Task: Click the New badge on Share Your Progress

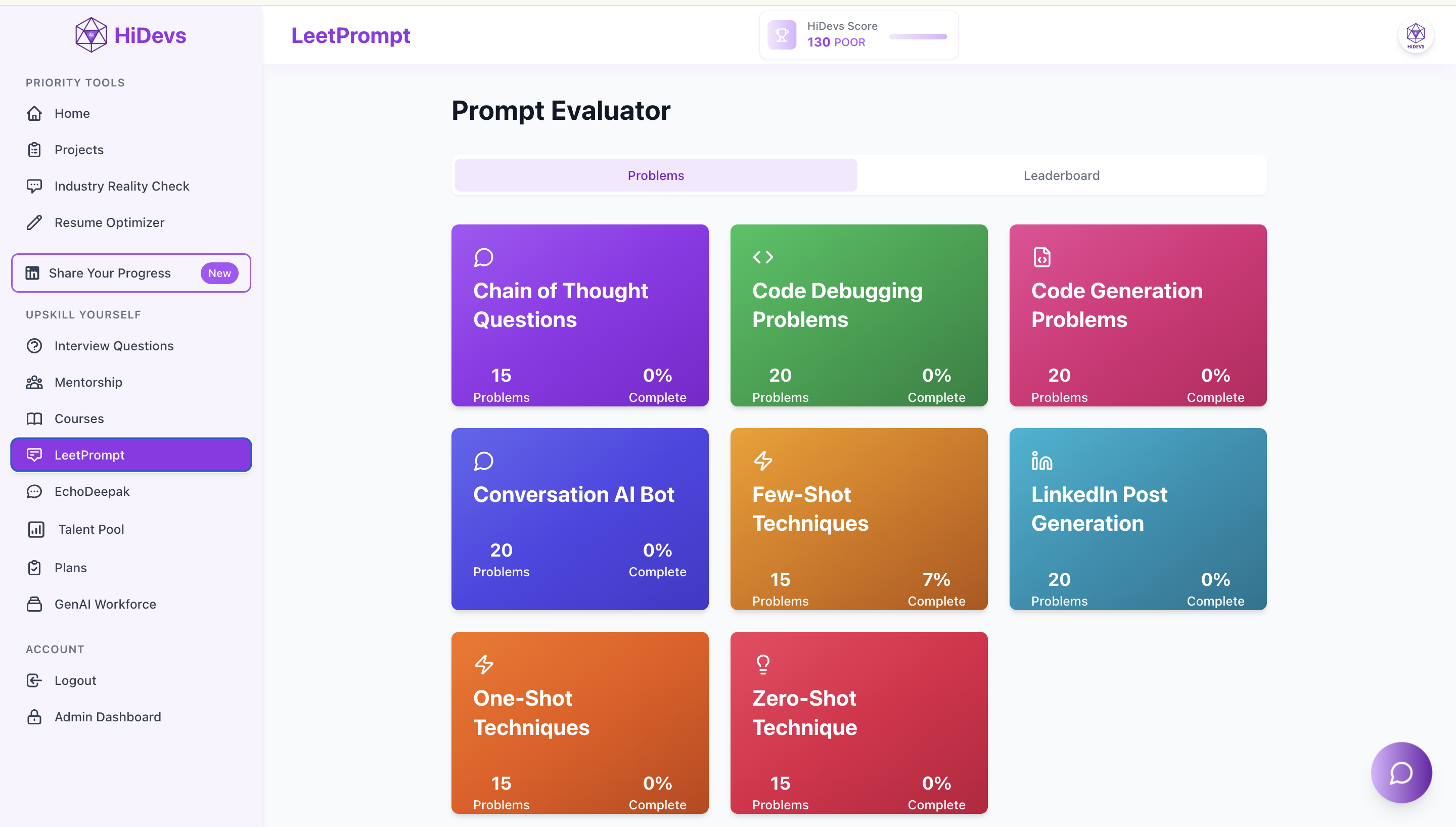Action: 219,273
